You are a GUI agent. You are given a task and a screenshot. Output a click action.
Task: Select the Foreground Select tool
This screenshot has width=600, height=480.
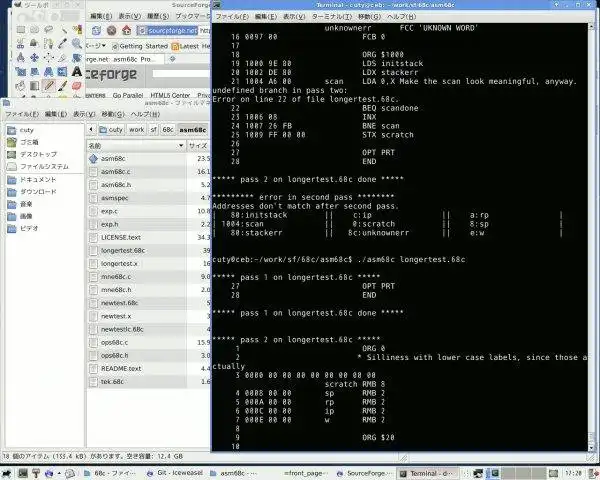point(34,43)
